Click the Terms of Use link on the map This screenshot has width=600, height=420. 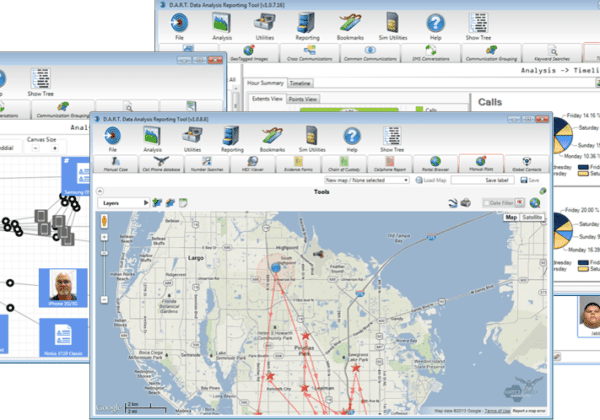click(497, 411)
